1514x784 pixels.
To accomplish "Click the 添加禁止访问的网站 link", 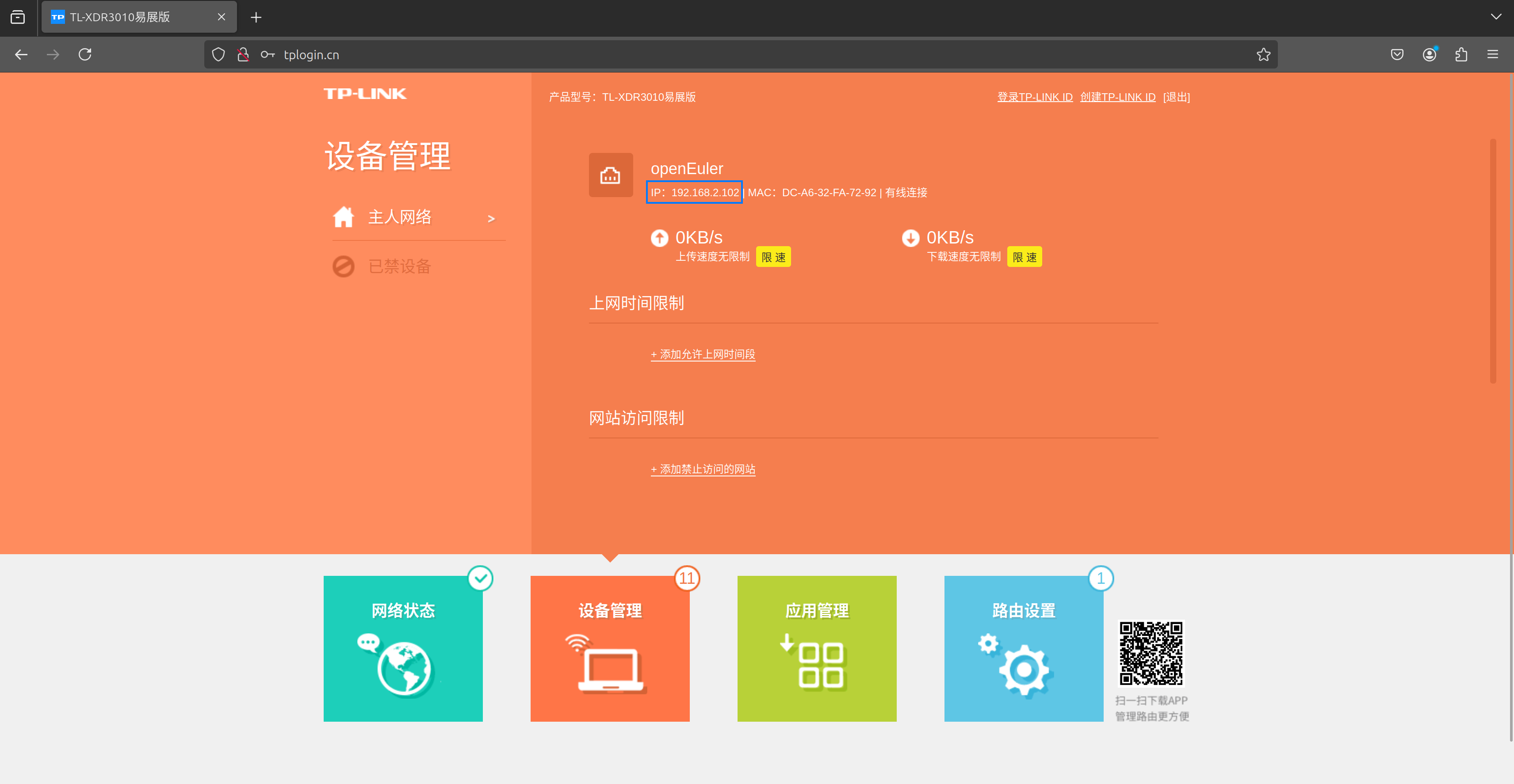I will coord(703,470).
